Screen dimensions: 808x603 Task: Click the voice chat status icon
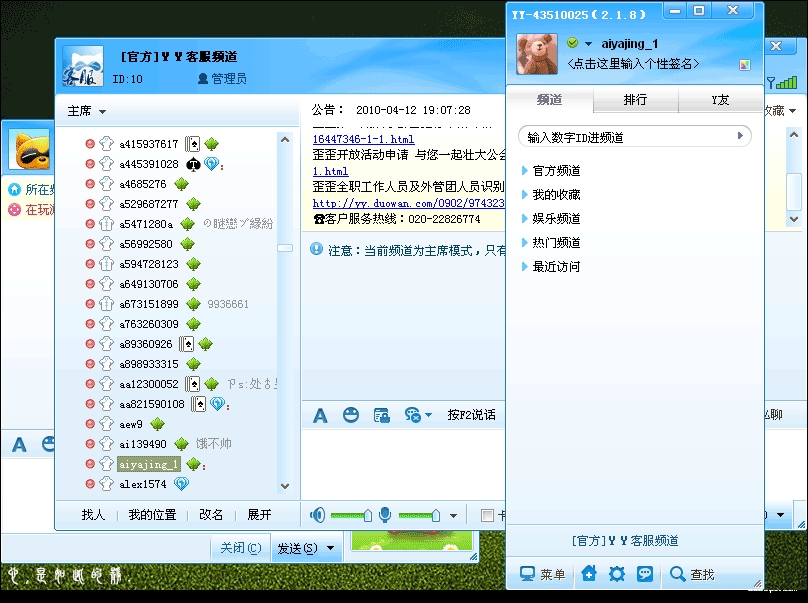(x=414, y=414)
